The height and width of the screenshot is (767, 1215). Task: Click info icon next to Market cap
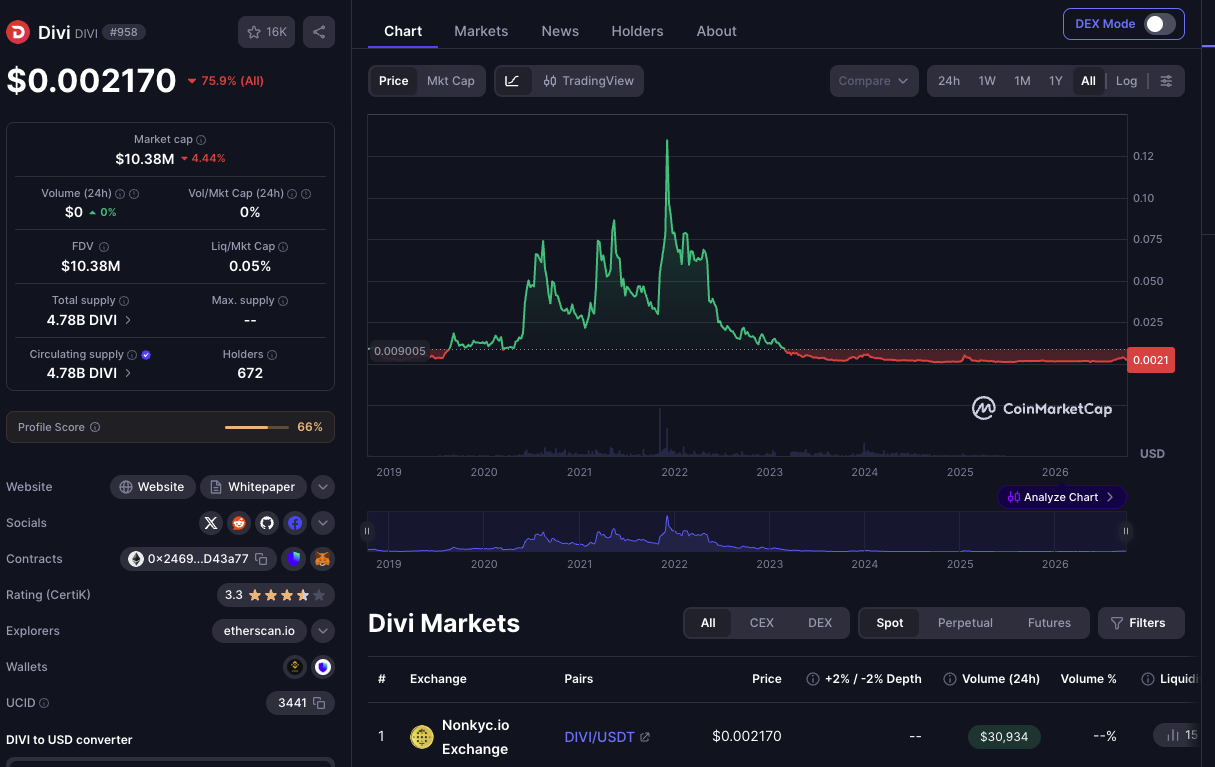(201, 140)
